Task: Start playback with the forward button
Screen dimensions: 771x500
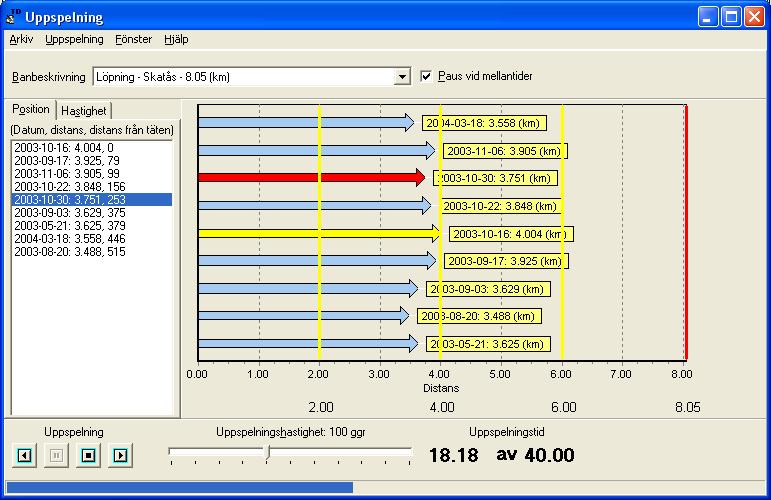Action: 120,456
